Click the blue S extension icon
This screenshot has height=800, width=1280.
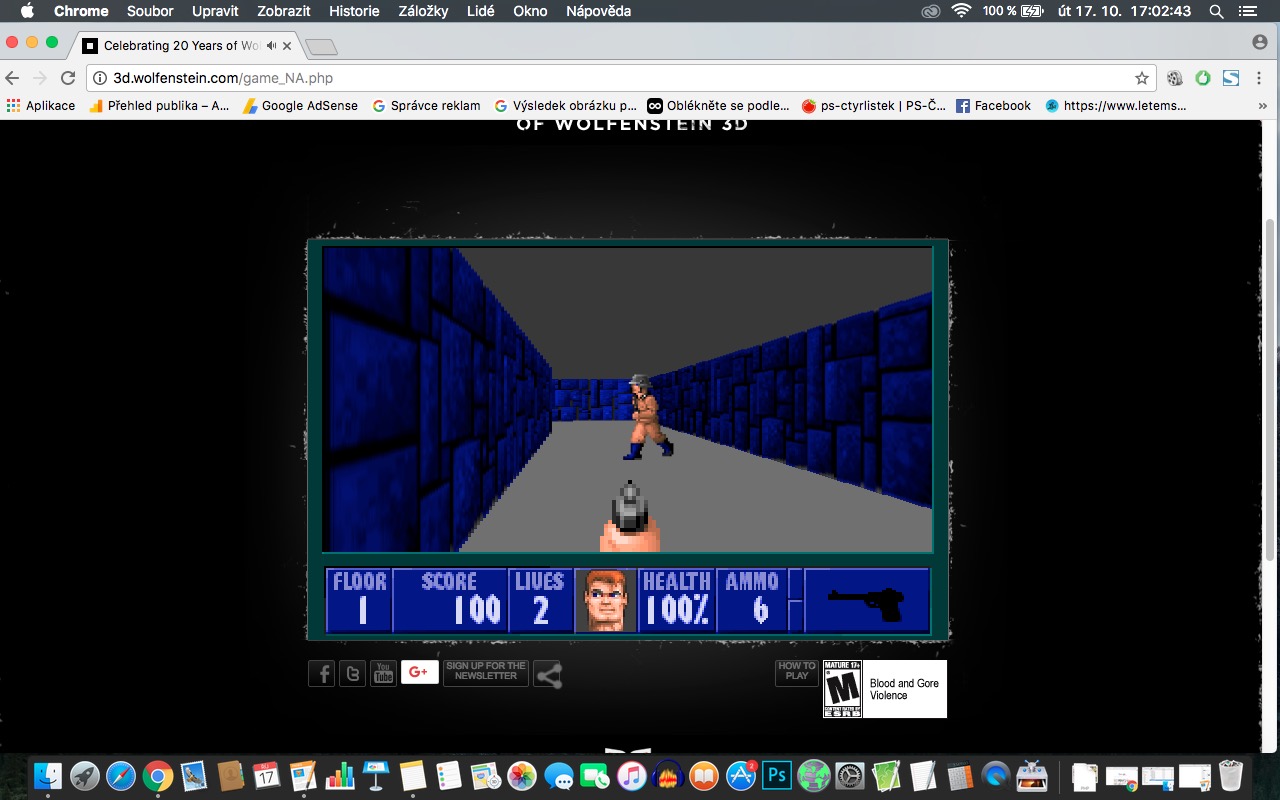[1231, 78]
